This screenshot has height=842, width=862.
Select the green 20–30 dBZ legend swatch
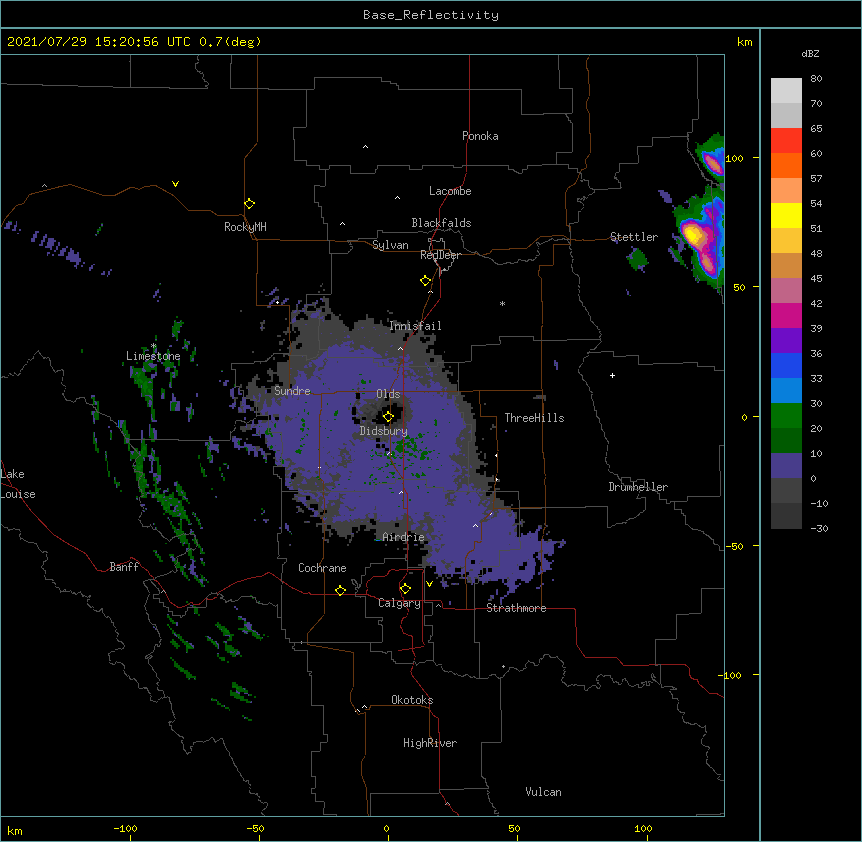pyautogui.click(x=786, y=416)
